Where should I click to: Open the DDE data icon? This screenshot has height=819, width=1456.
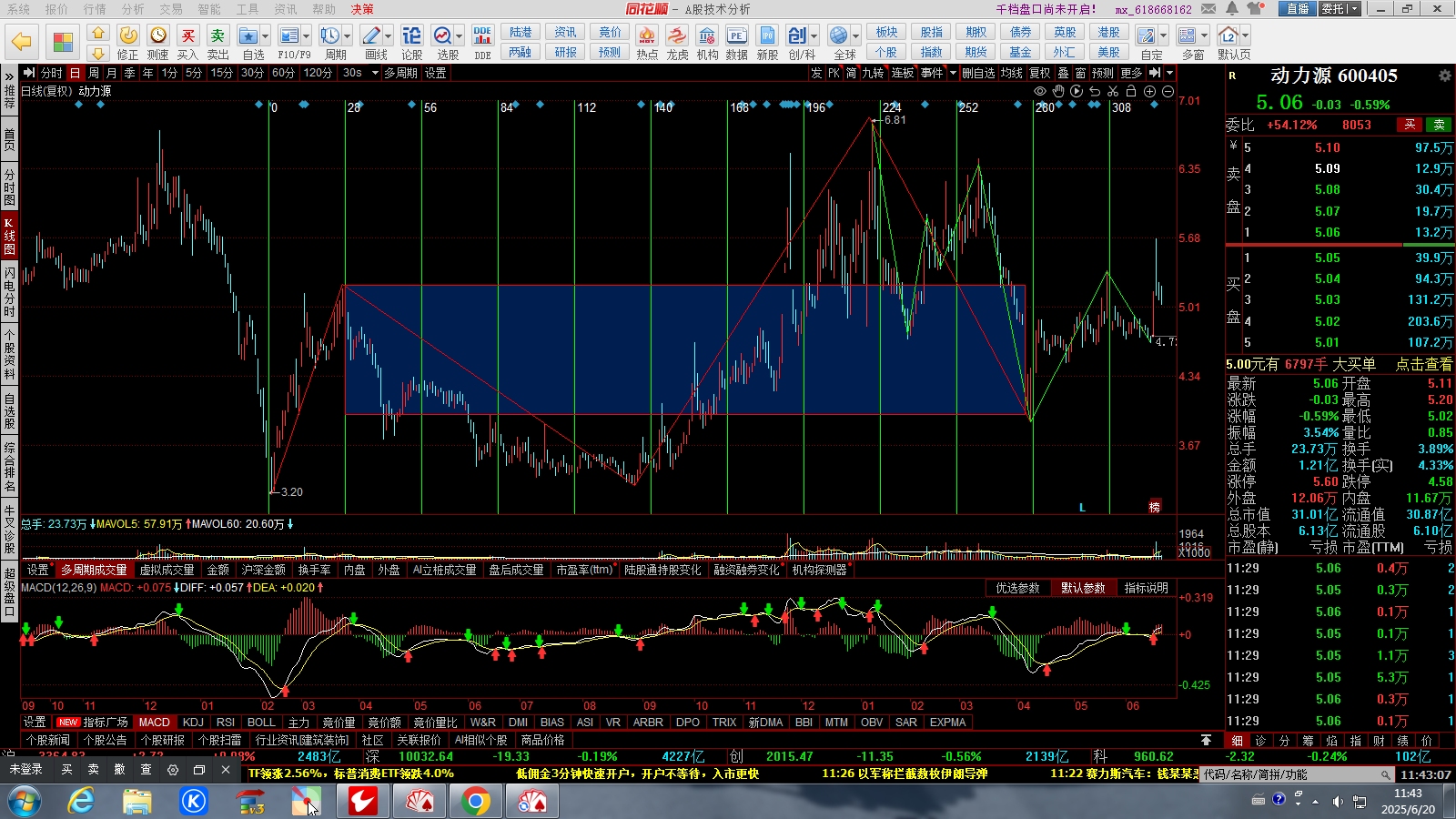482,35
